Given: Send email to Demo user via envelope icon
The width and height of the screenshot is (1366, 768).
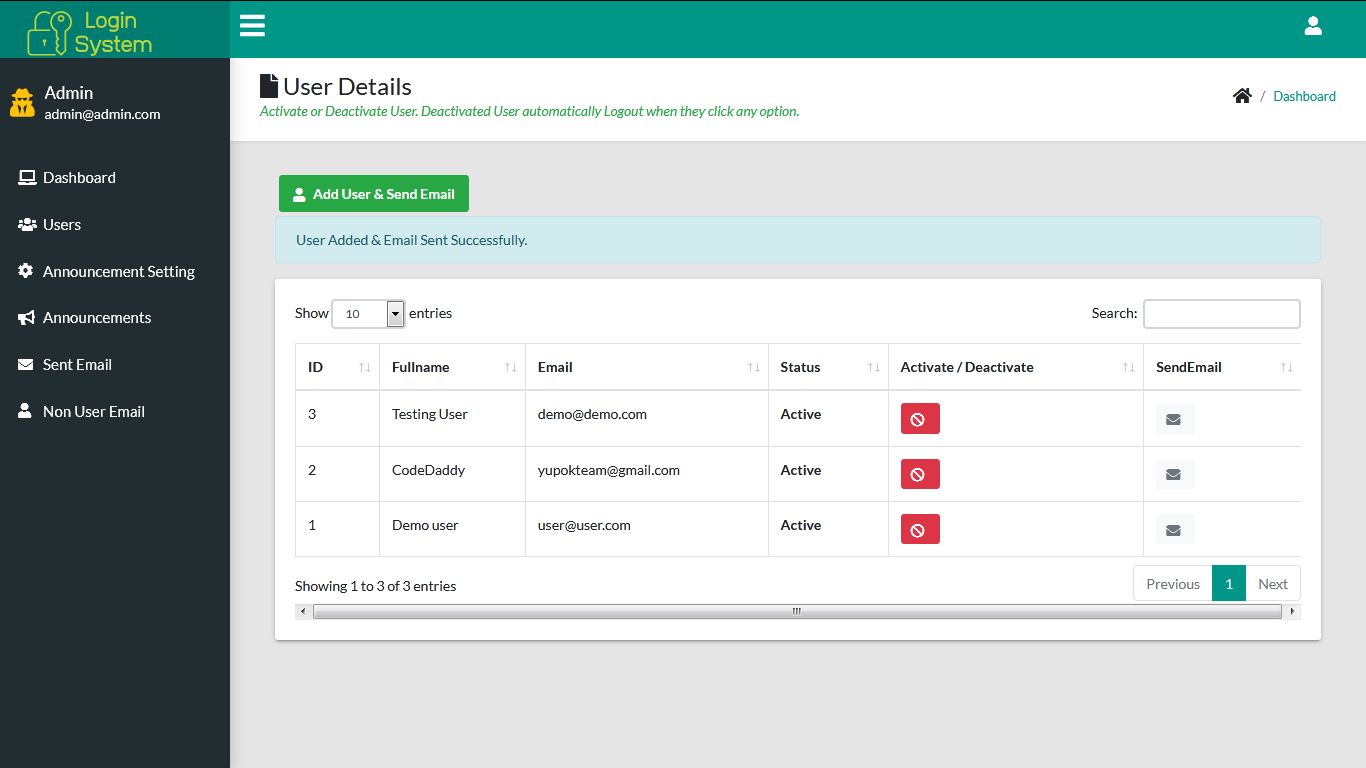Looking at the screenshot, I should 1173,528.
